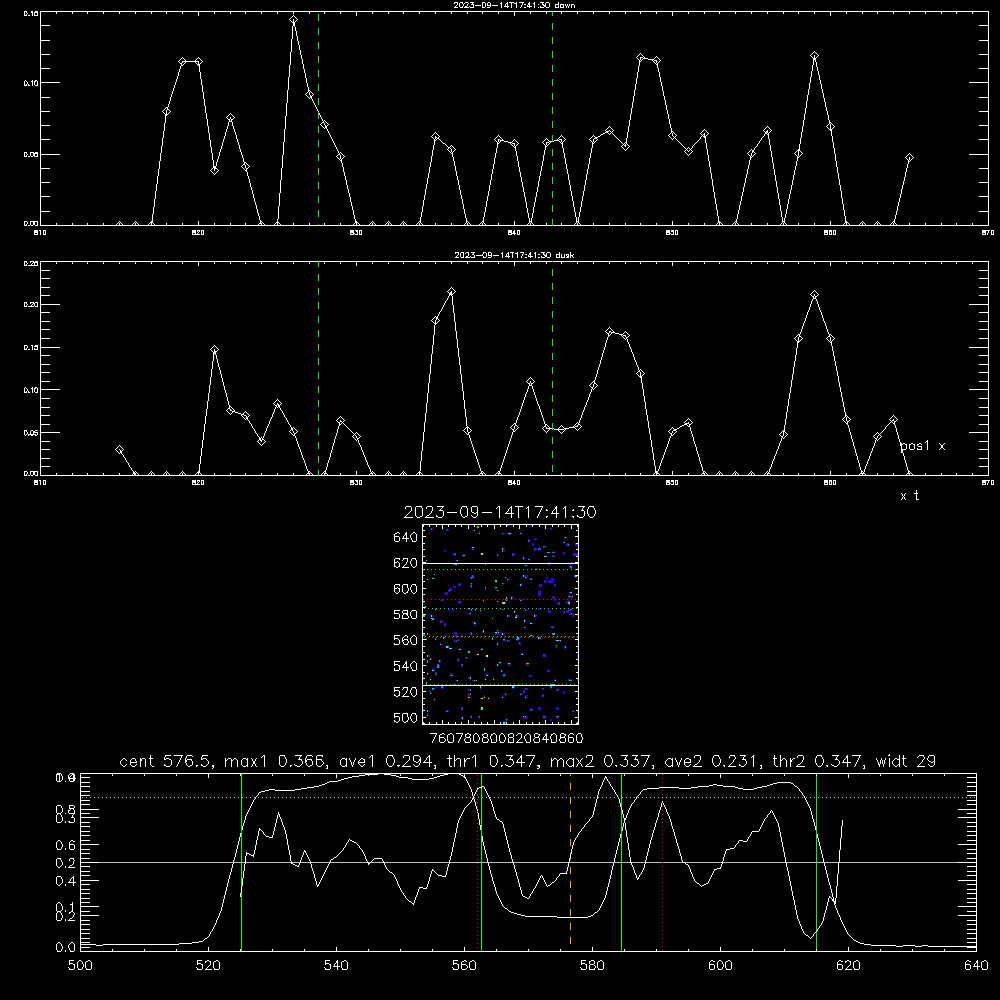This screenshot has height=1000, width=1000.
Task: Click the '620' tick label on bottom plot x-axis
Action: [848, 966]
